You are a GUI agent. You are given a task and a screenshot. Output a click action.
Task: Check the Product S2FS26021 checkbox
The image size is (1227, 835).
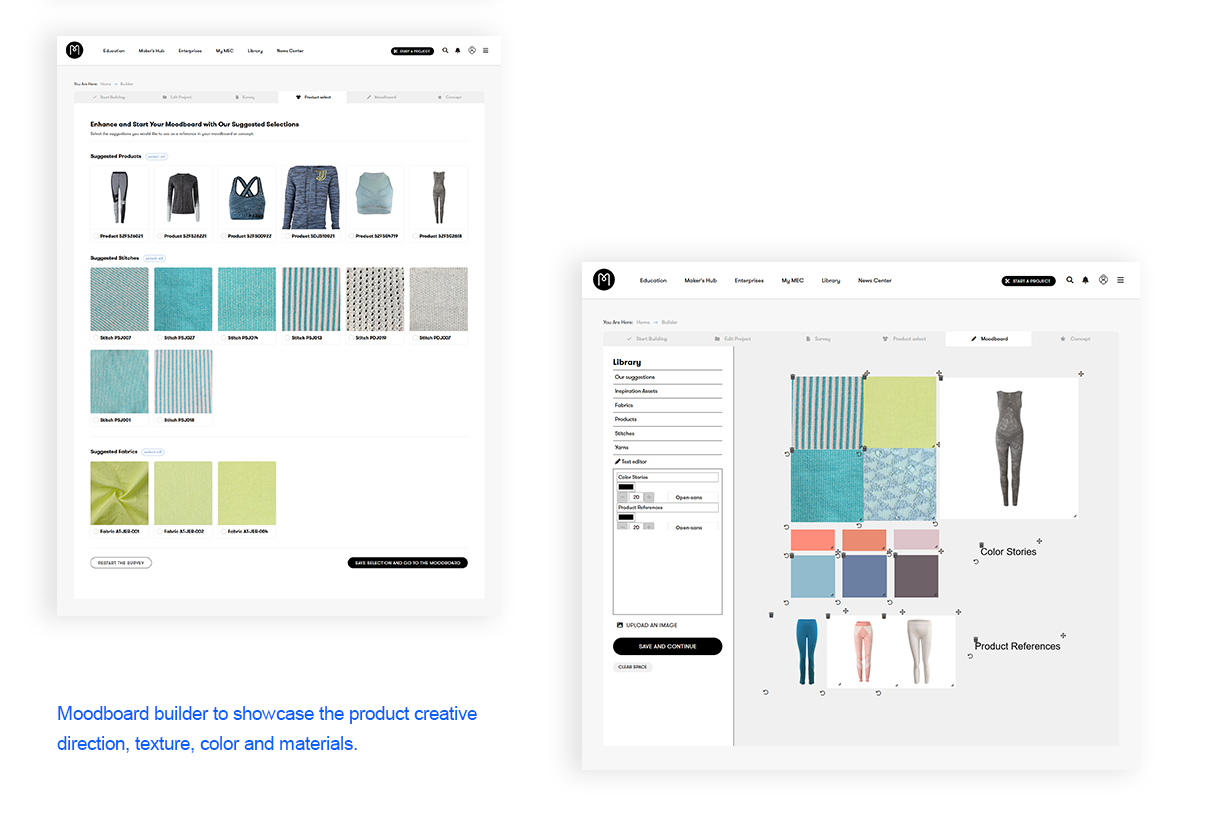click(x=95, y=237)
